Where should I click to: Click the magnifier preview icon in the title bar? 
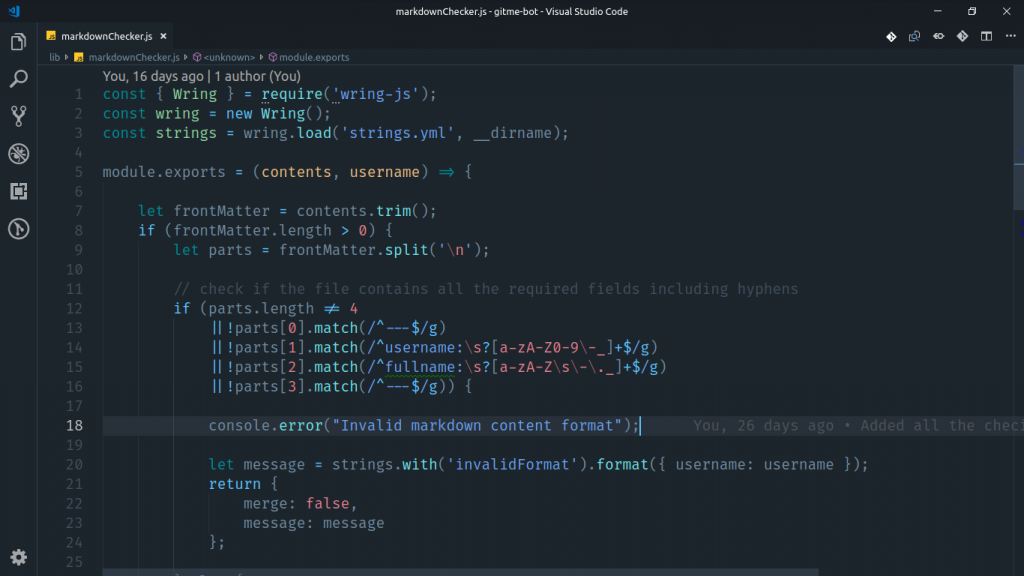coord(915,35)
